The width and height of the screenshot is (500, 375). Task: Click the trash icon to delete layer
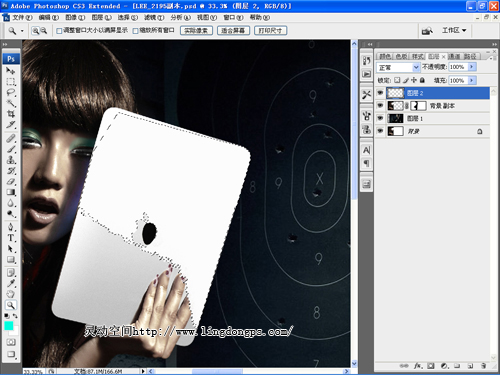click(x=483, y=366)
